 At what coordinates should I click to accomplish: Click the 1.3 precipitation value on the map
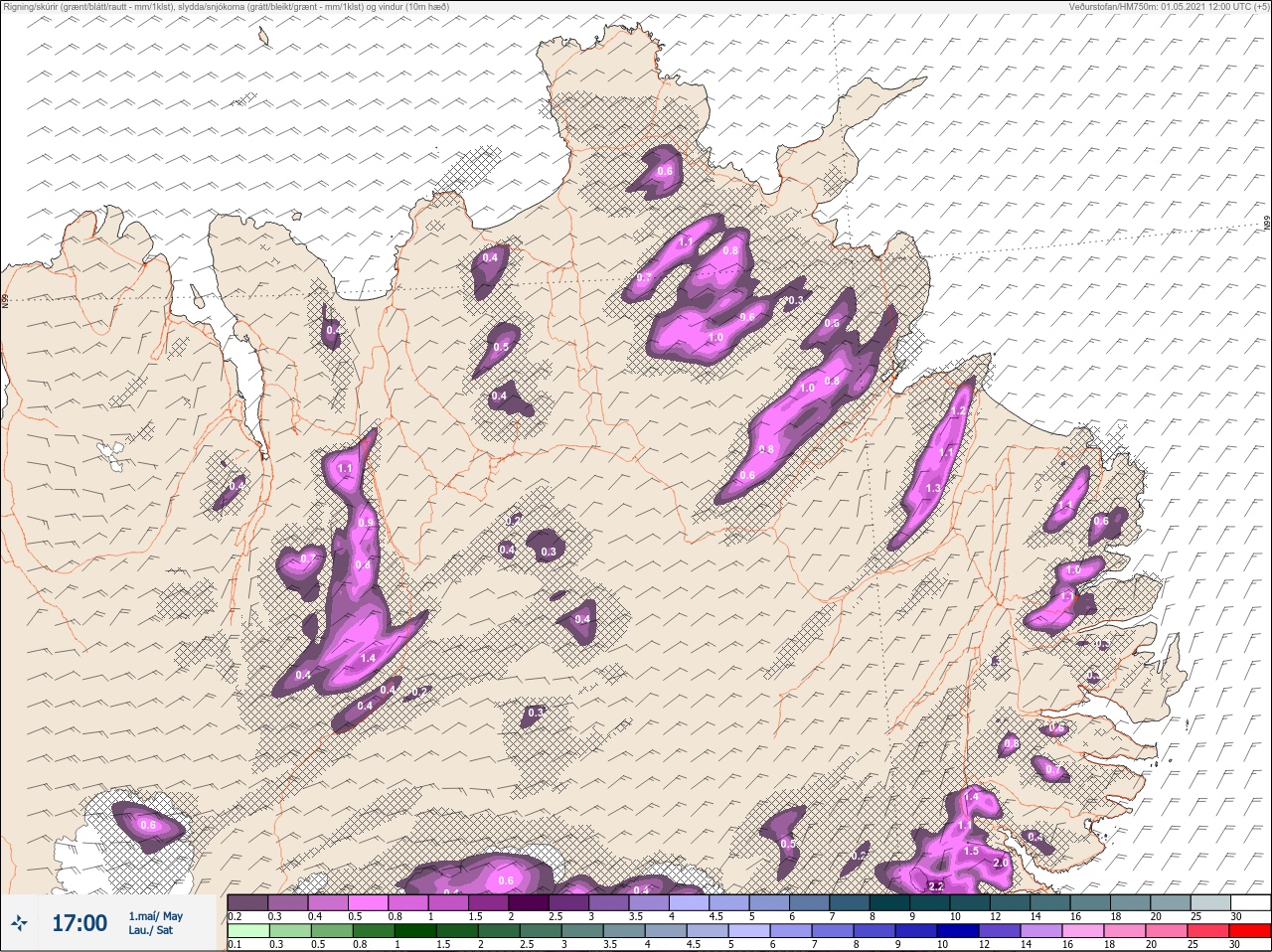click(x=932, y=489)
